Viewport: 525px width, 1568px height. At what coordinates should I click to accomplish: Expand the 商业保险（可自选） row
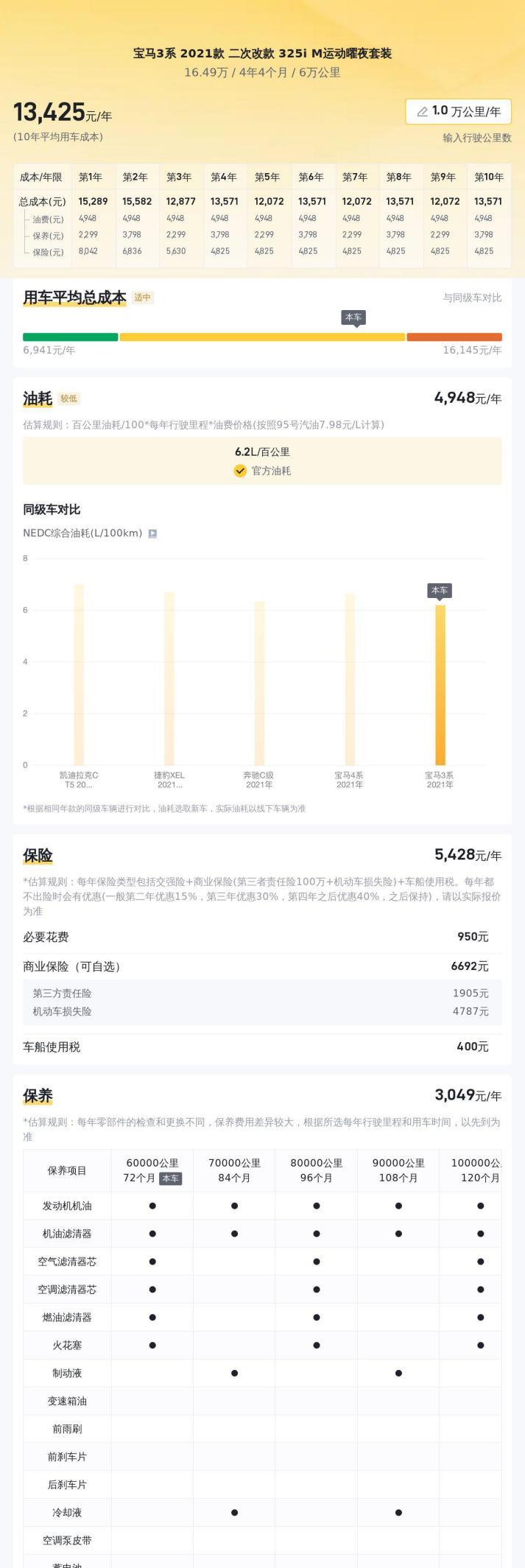[262, 966]
